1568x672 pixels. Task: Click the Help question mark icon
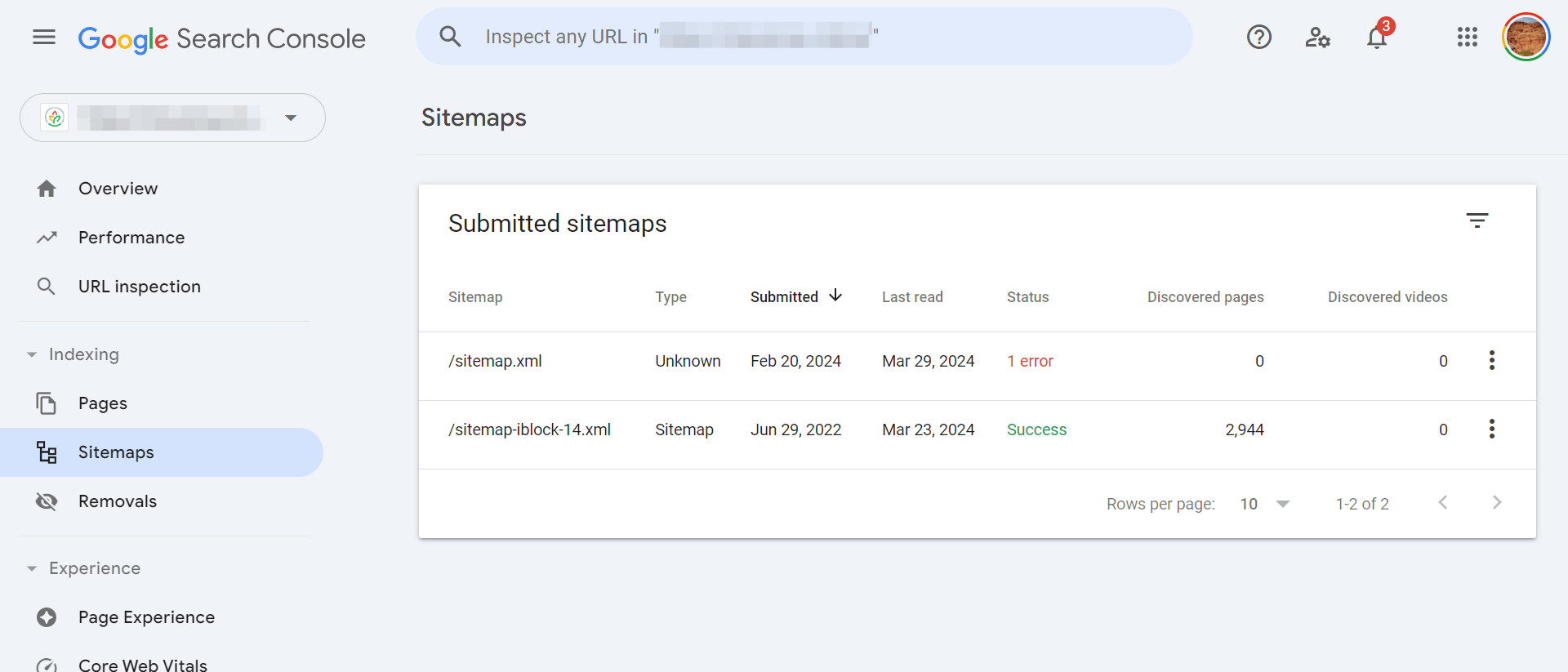click(1258, 37)
